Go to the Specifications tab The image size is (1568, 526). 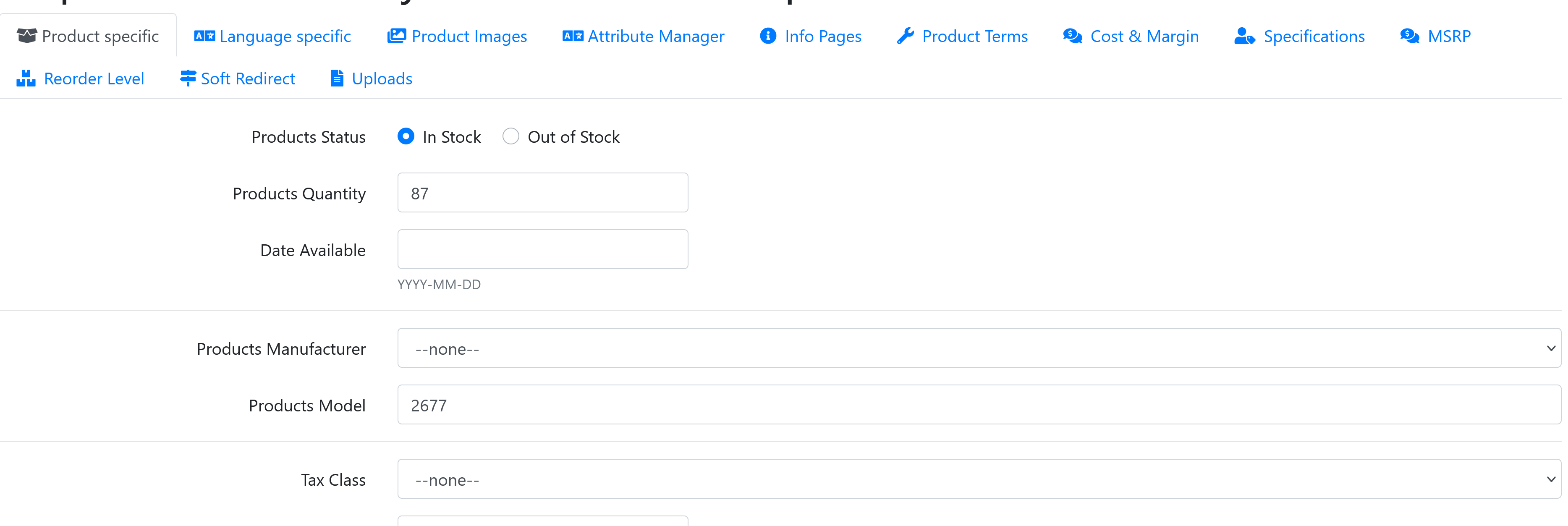(1300, 36)
